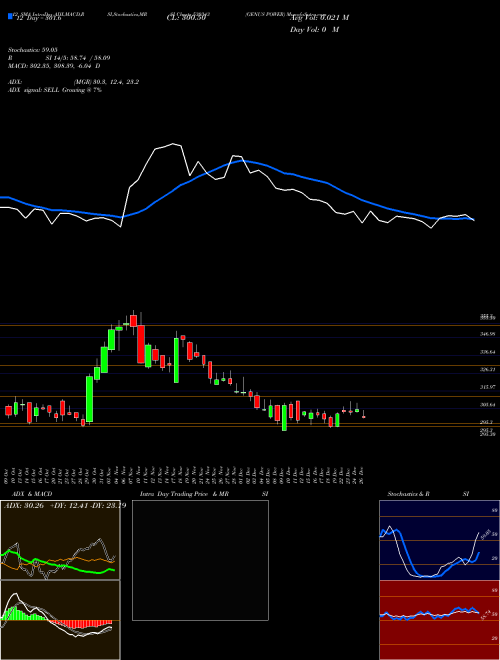The height and width of the screenshot is (660, 500).
Task: Click the blue moving average line
Action: click(237, 191)
